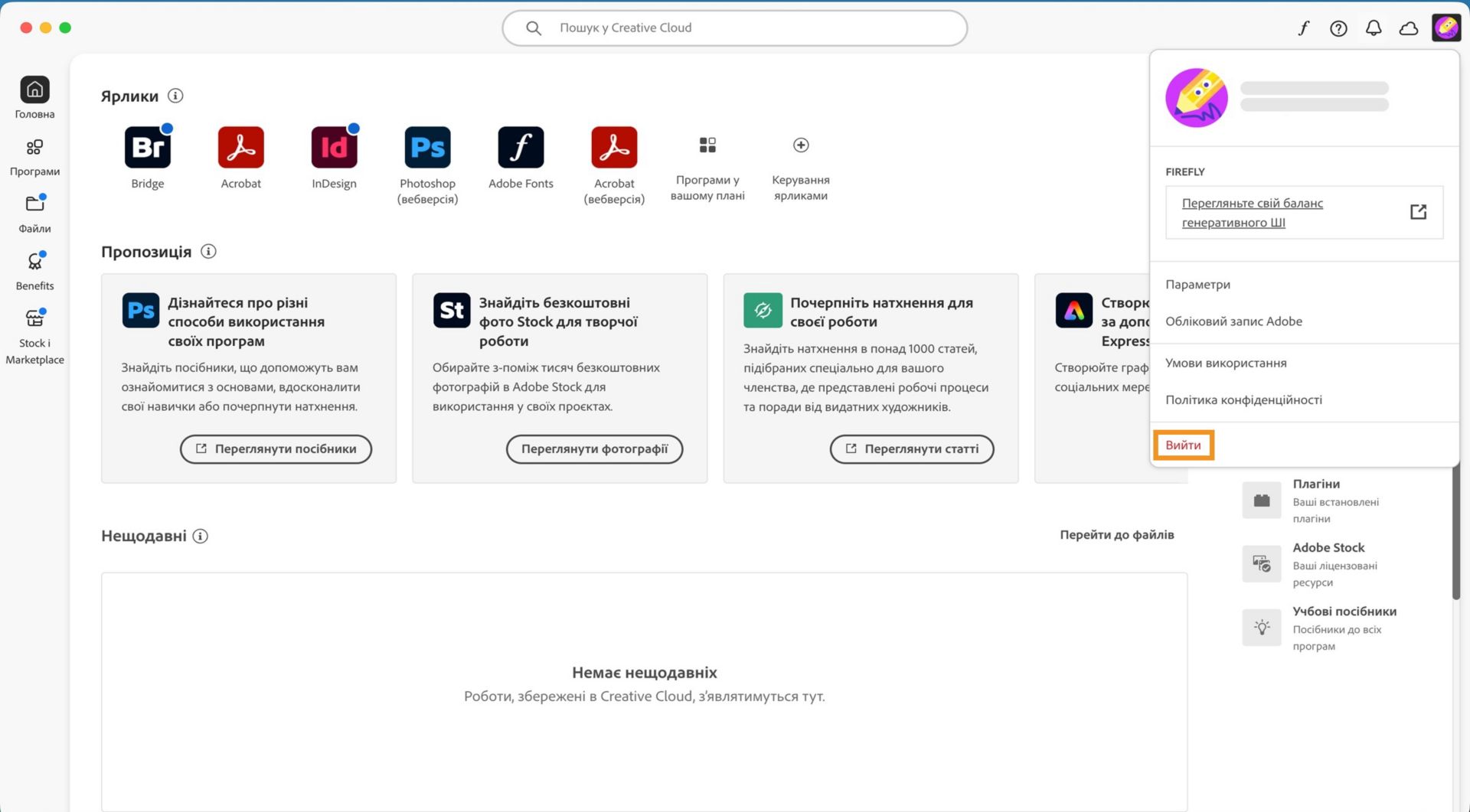Open Обліковий запис Adobe

pos(1233,321)
